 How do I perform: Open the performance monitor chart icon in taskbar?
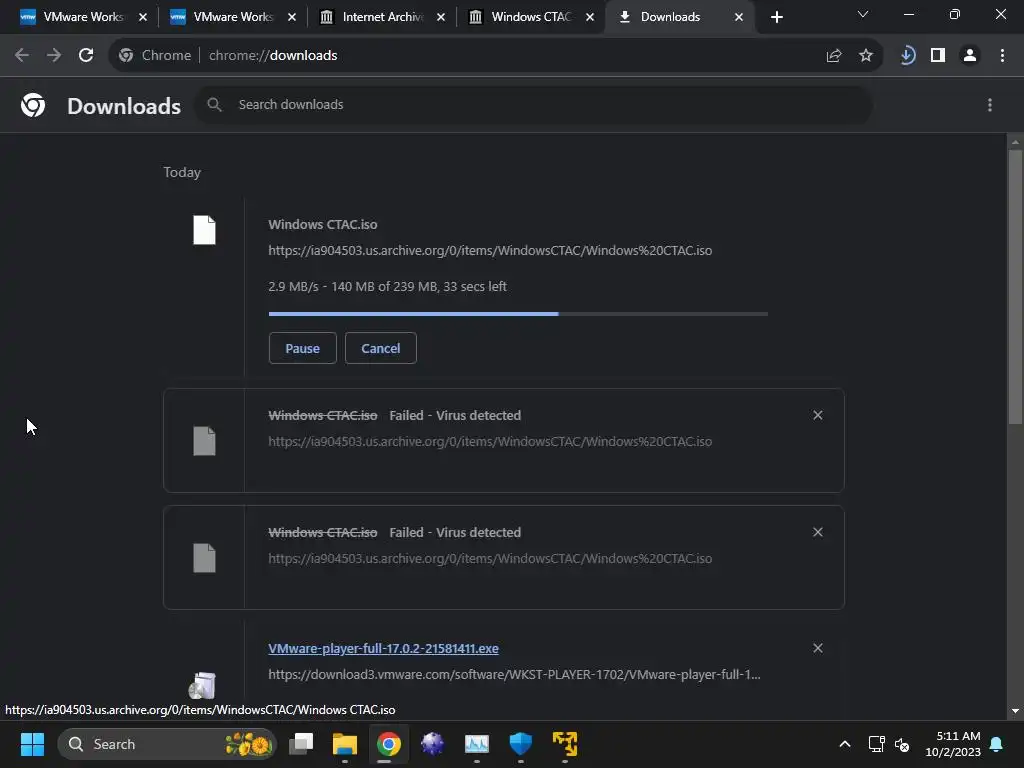tap(477, 744)
